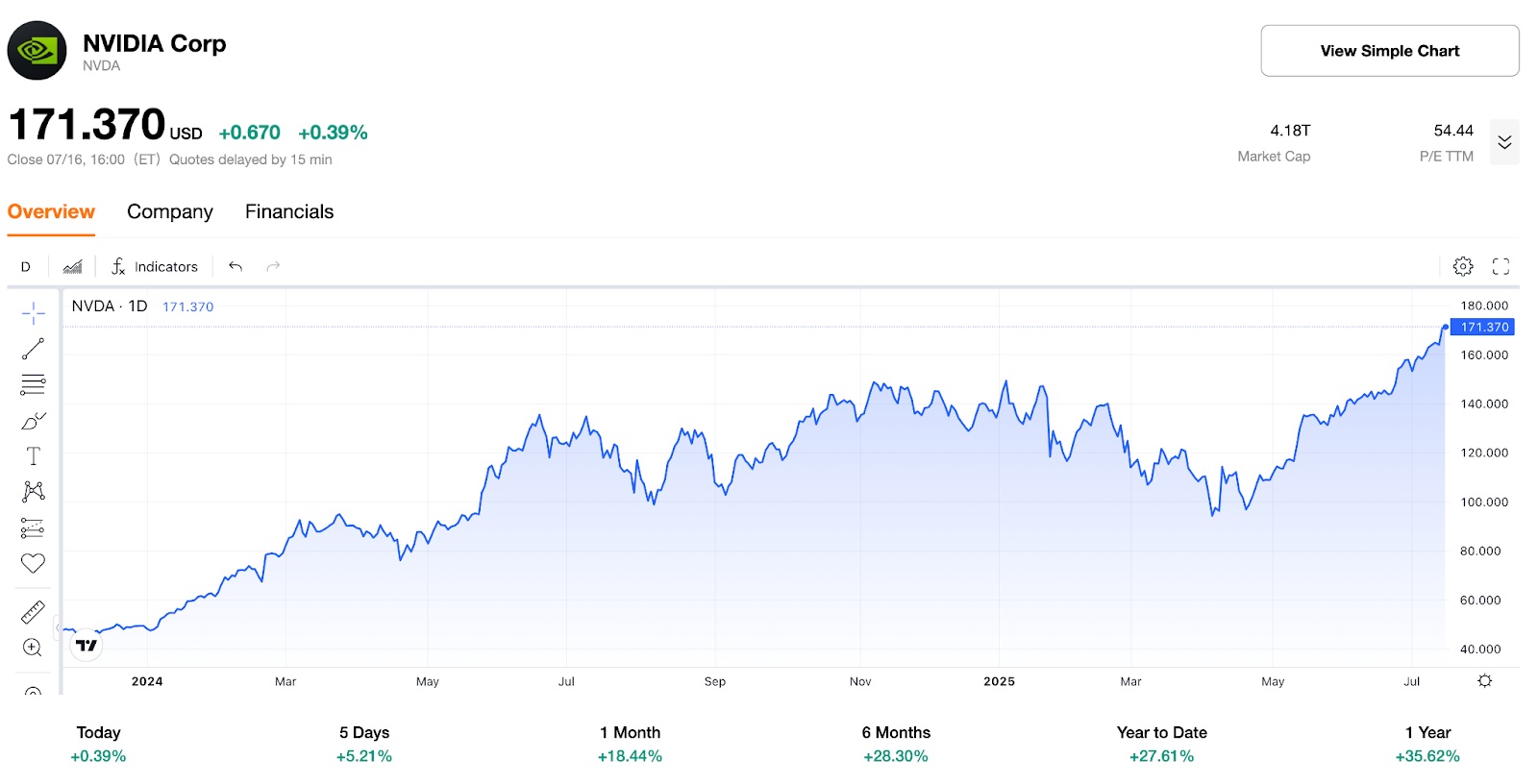This screenshot has width=1538, height=784.
Task: Click the heart favorite icon
Action: click(x=33, y=564)
